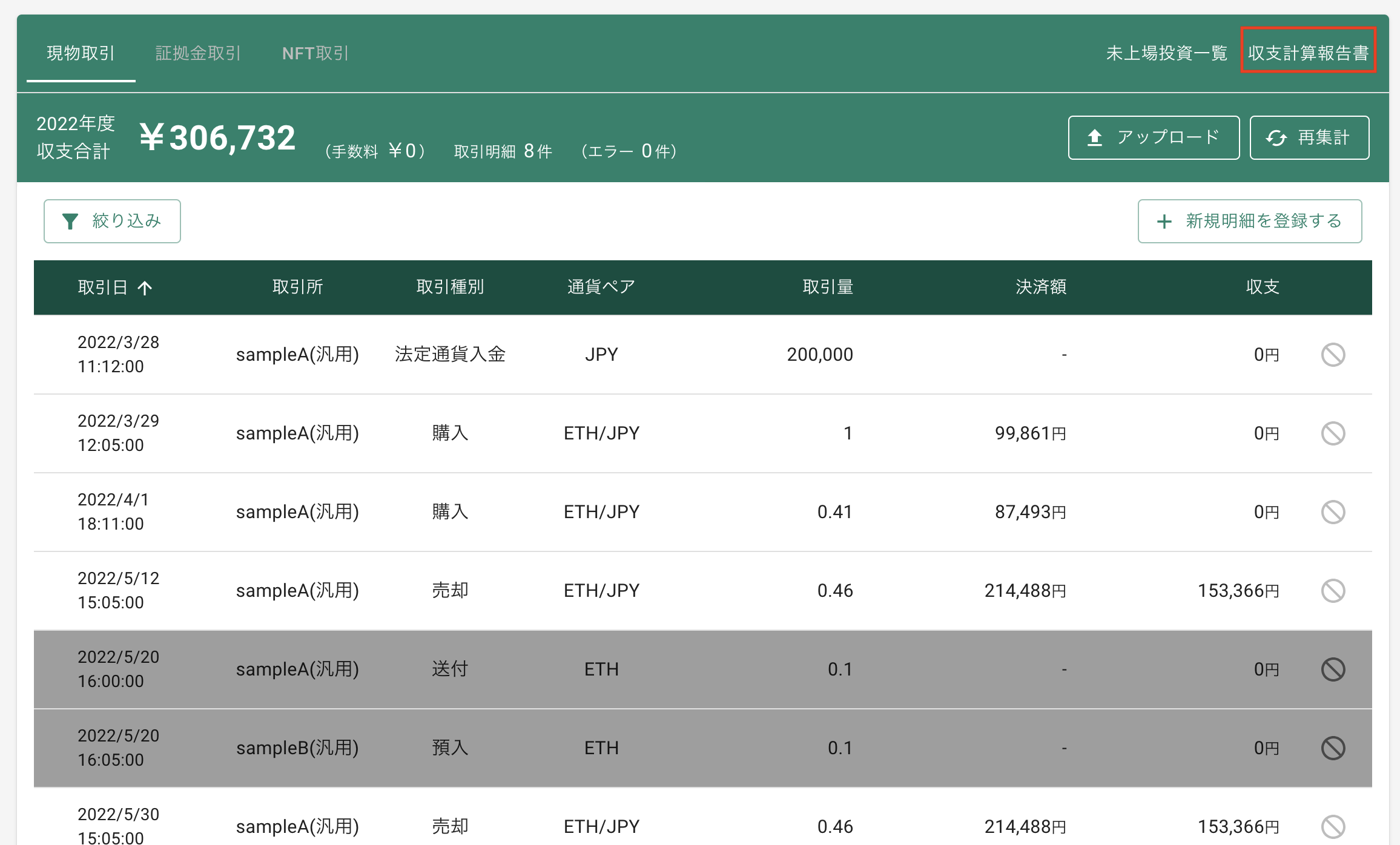Click the funnel icon on 絞り込み button

pyautogui.click(x=71, y=221)
